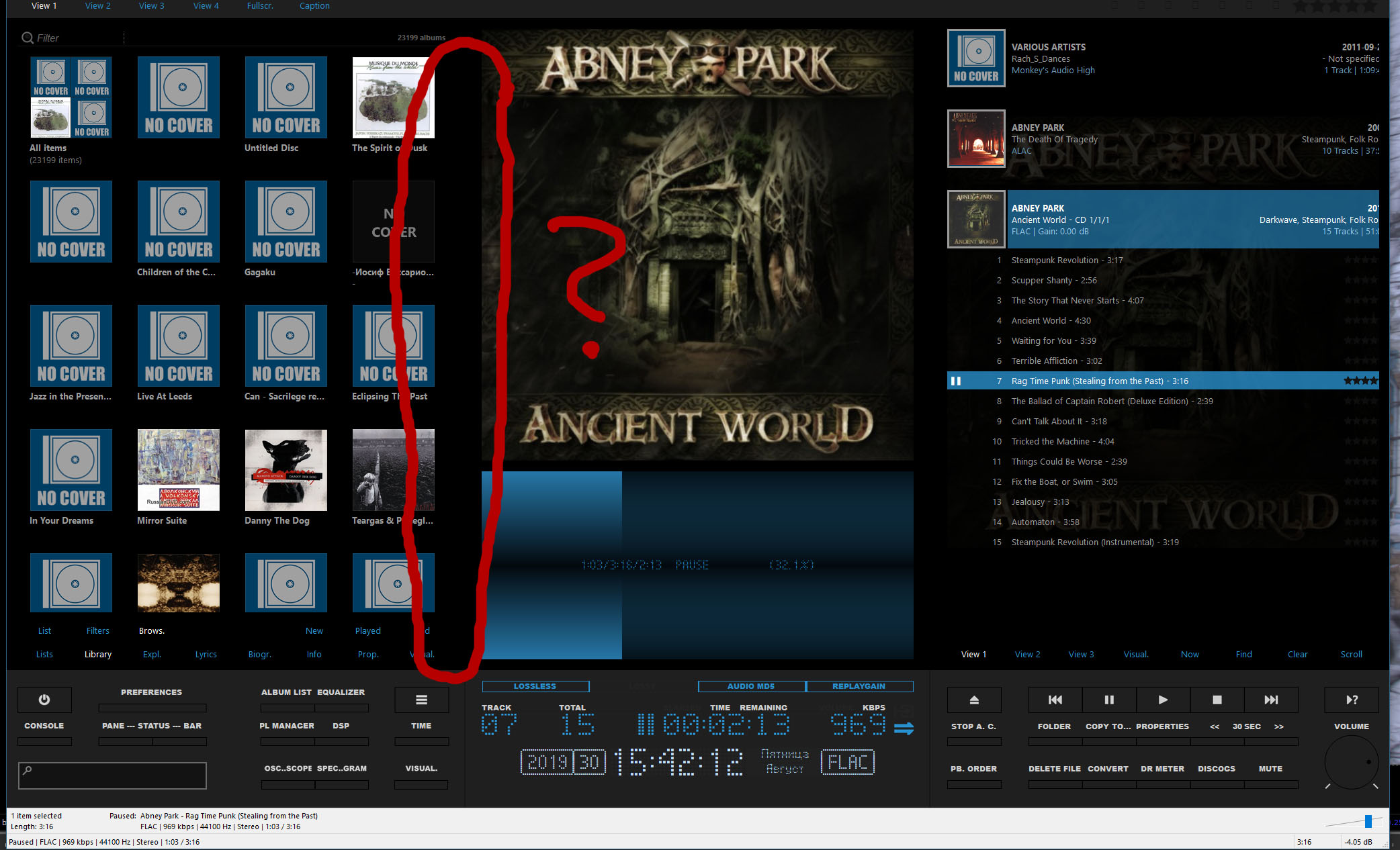The width and height of the screenshot is (1400, 850).
Task: Skip to the next track
Action: [x=1271, y=700]
